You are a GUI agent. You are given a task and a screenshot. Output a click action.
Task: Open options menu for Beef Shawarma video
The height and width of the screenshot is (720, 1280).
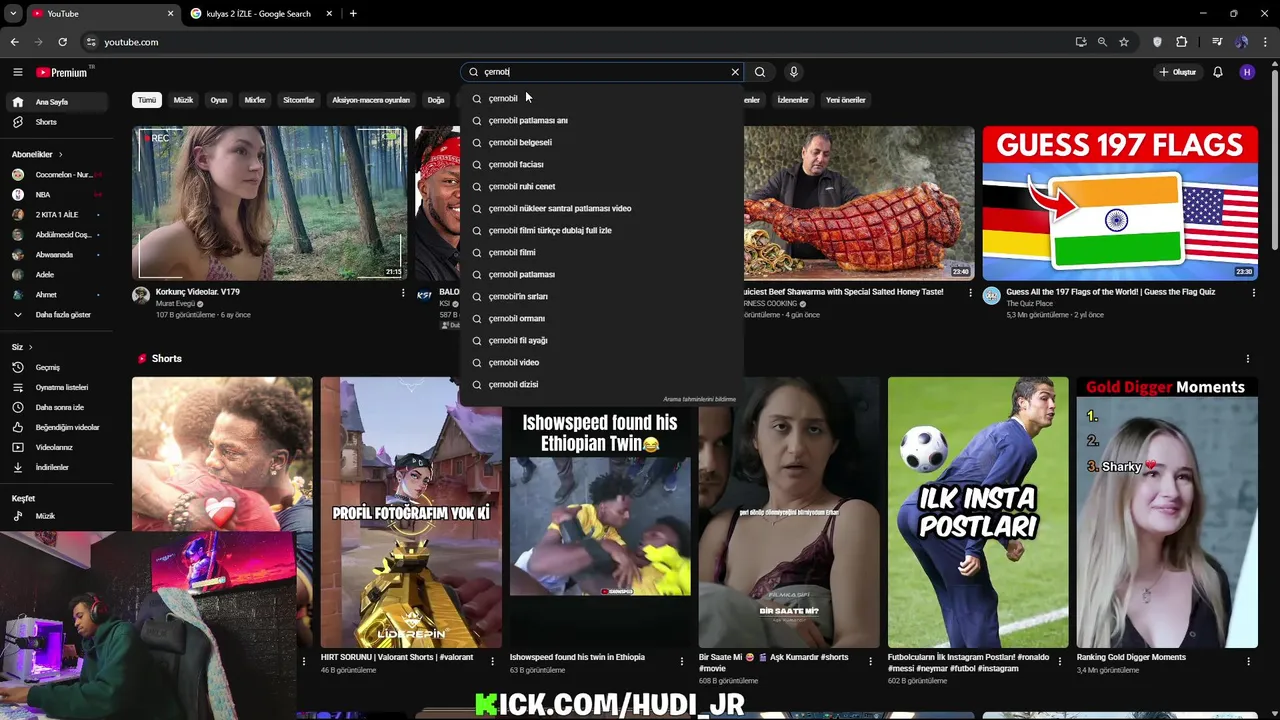coord(970,293)
